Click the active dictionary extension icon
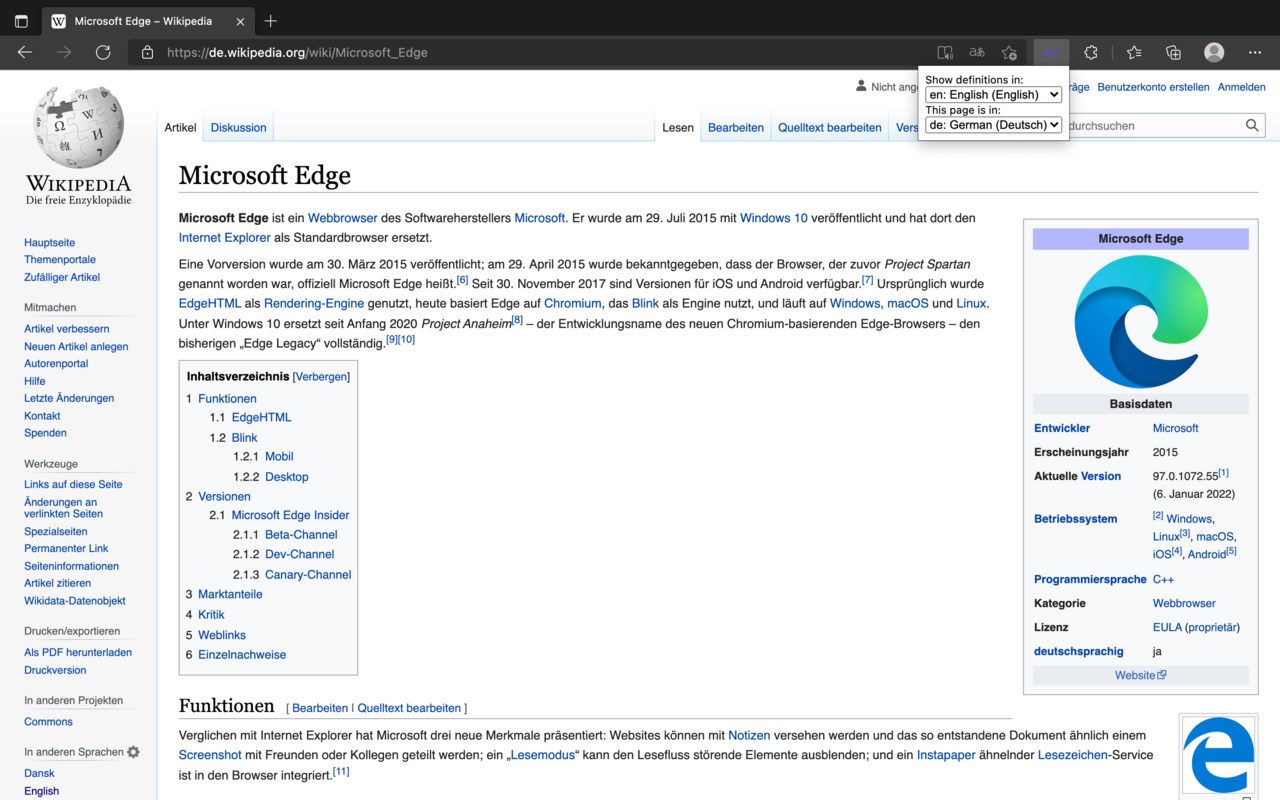 [1051, 53]
